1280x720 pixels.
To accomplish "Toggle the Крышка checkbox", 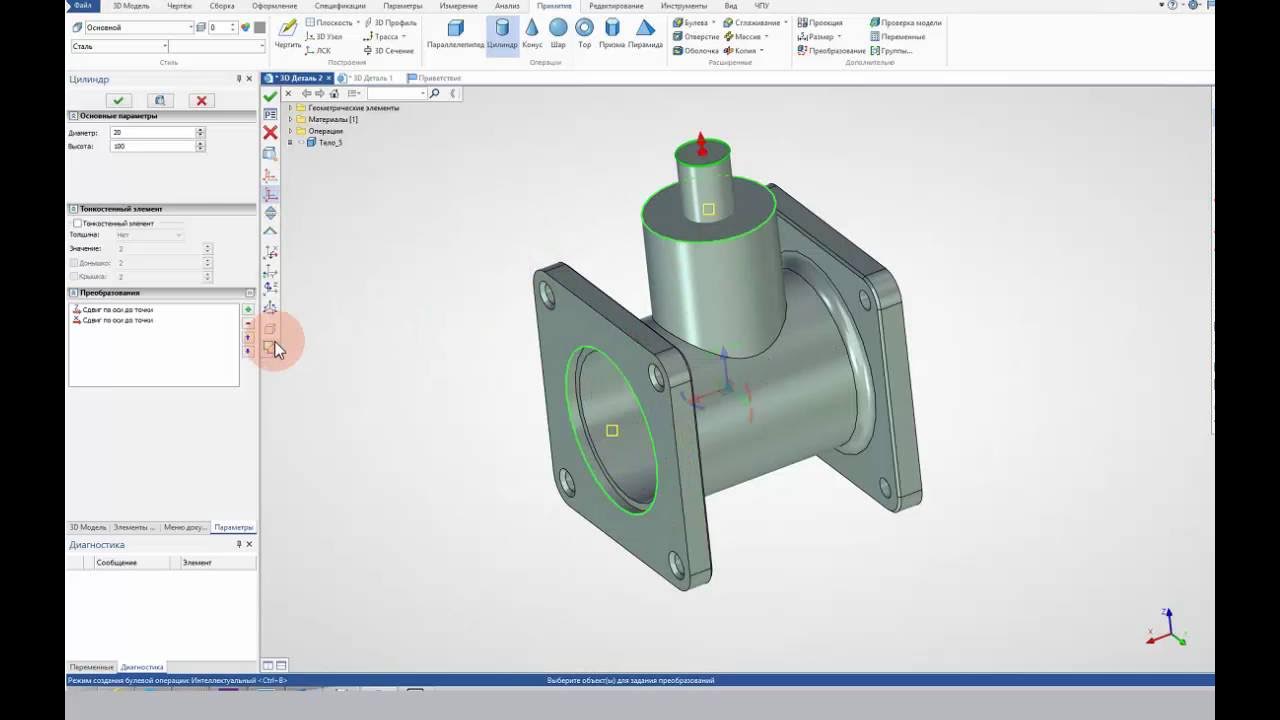I will click(74, 276).
